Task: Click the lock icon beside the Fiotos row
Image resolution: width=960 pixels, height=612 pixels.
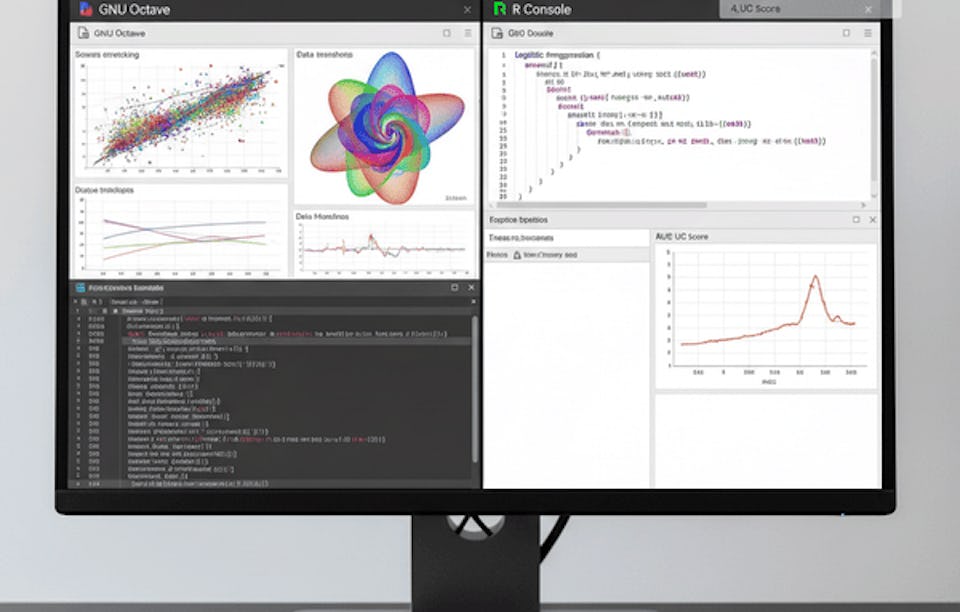Action: [x=517, y=255]
